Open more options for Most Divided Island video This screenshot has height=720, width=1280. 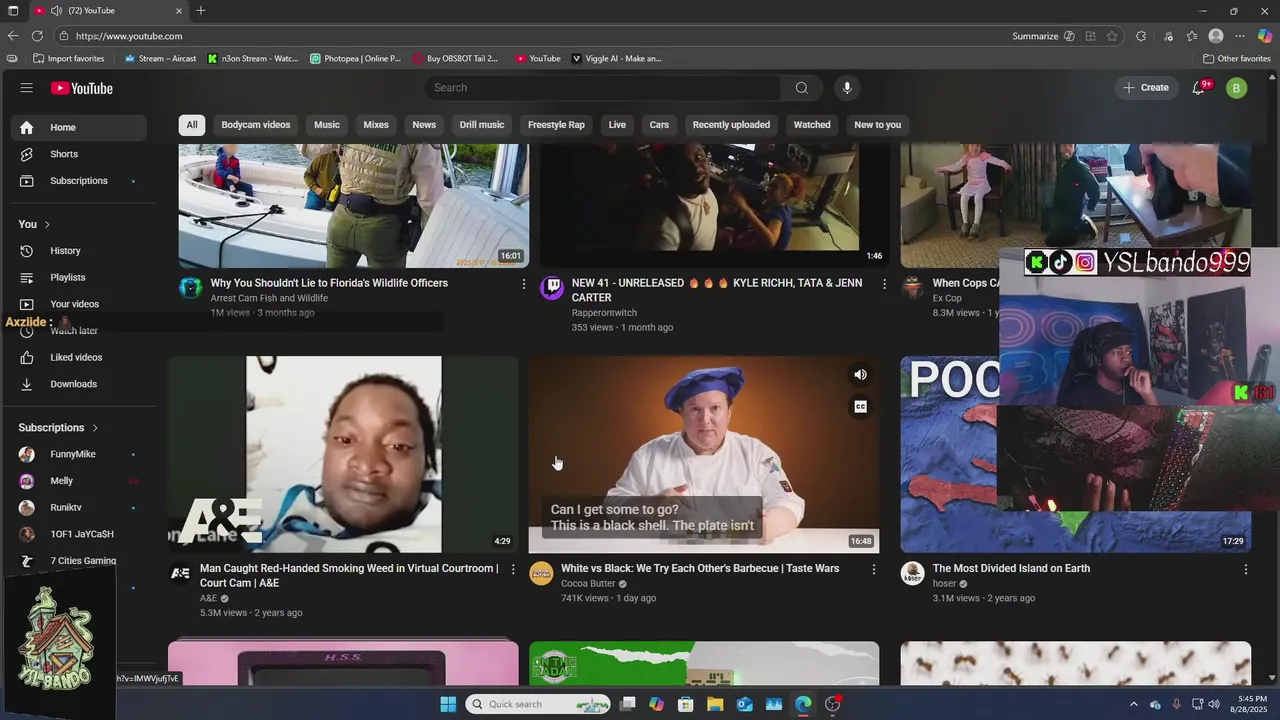[1245, 569]
